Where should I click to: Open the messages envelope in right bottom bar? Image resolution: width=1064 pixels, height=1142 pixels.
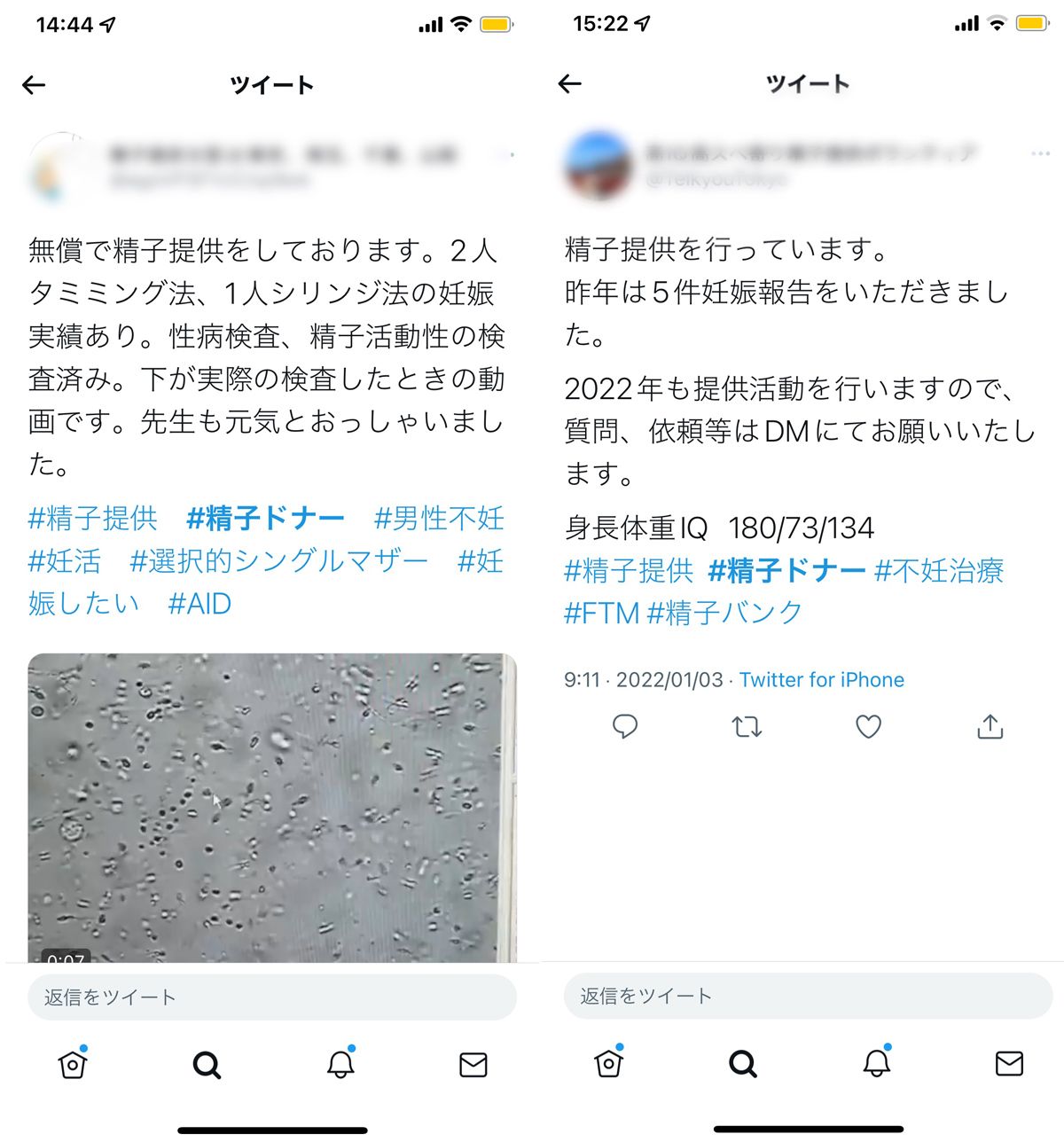pyautogui.click(x=1009, y=1063)
